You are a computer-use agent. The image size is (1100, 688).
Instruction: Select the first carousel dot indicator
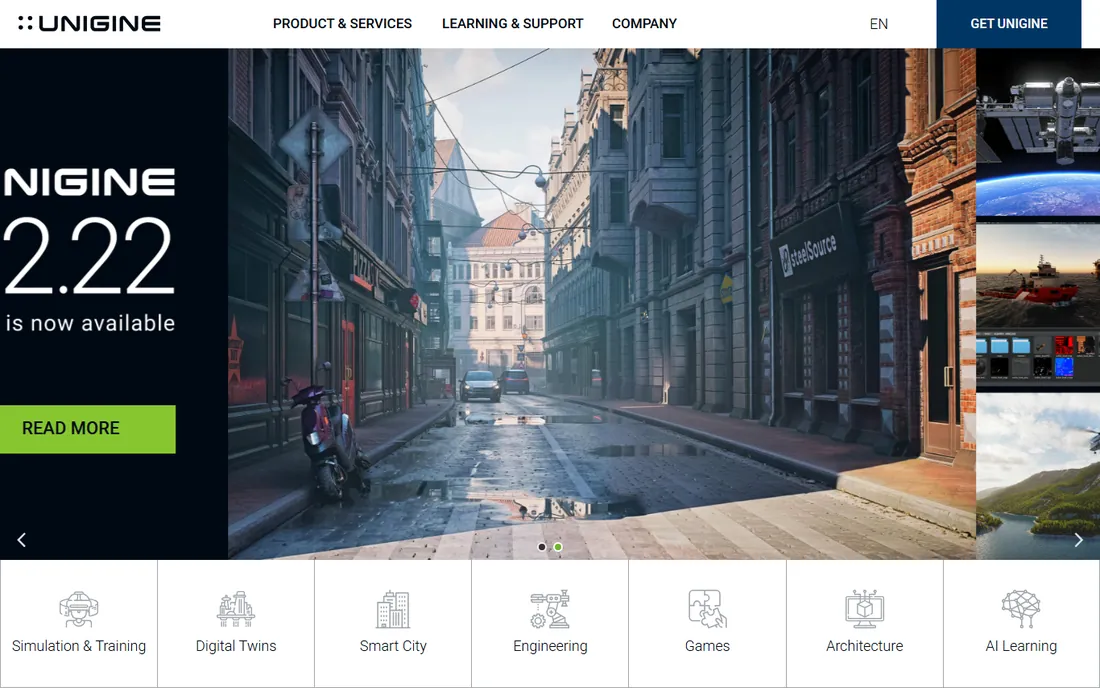(542, 546)
